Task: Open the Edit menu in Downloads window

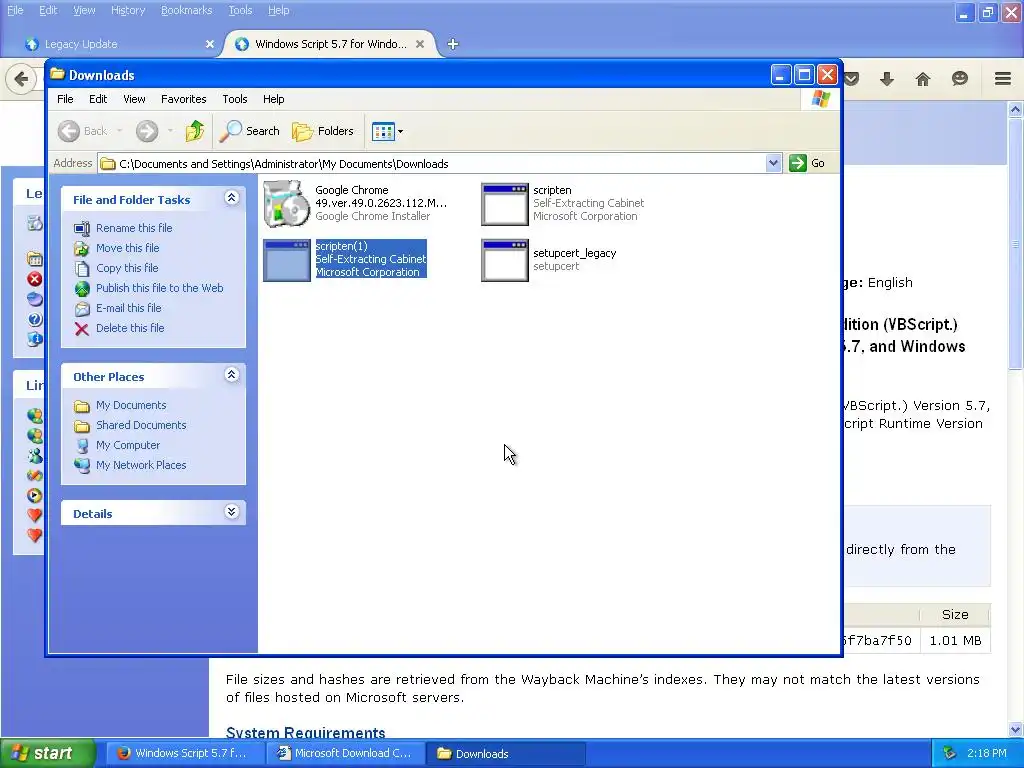Action: (98, 99)
